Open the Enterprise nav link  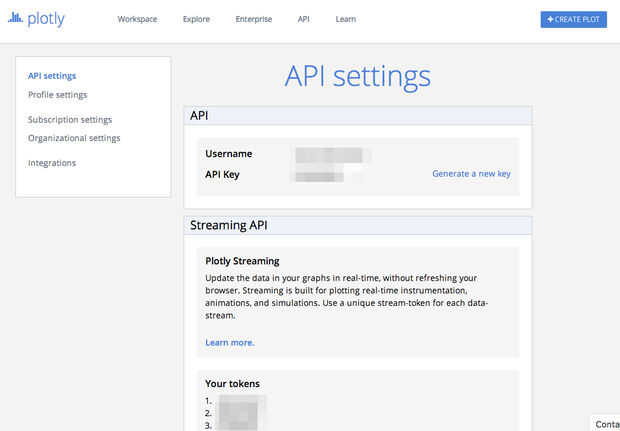[253, 19]
